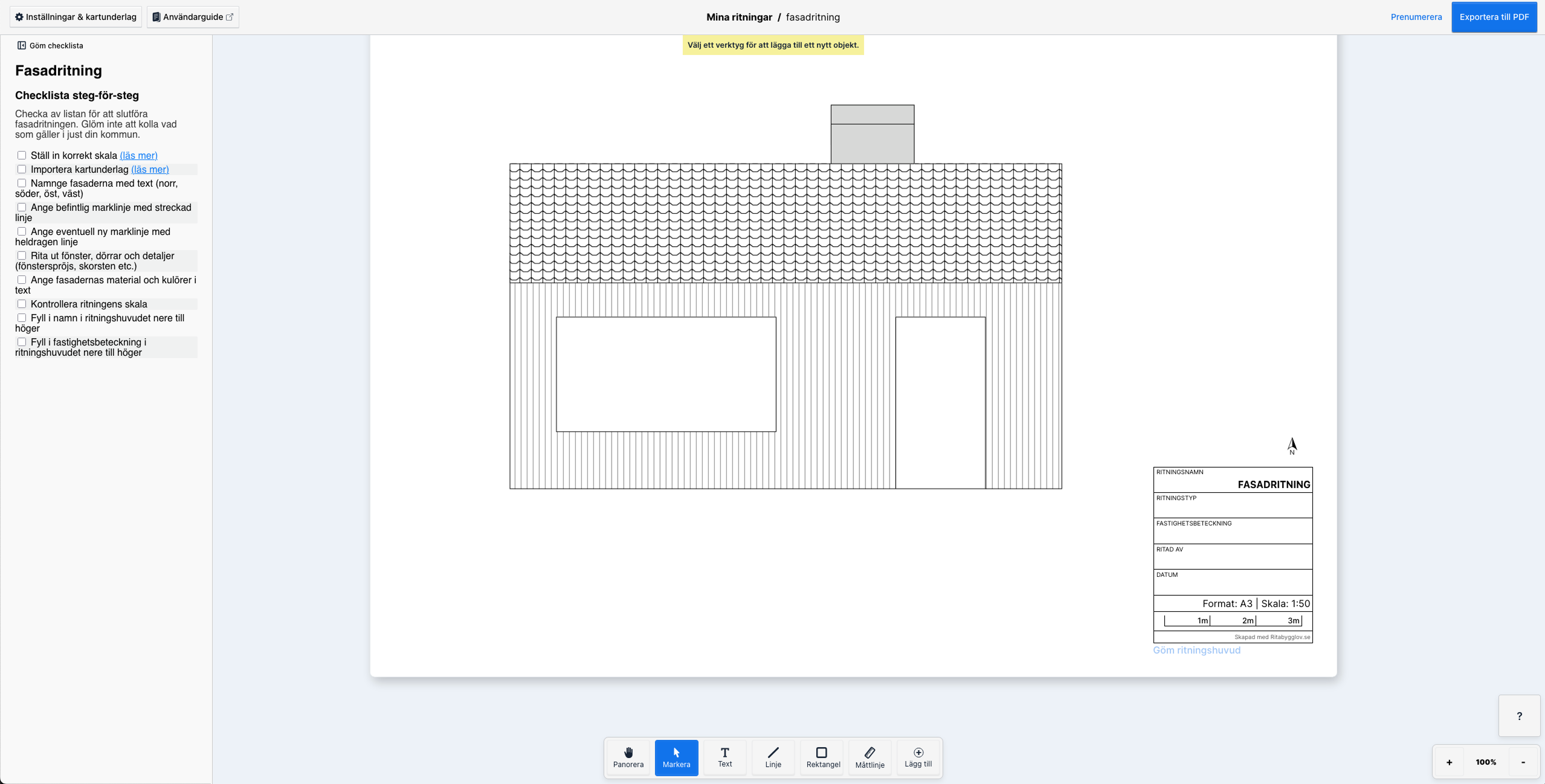
Task: Go to Mina ritningar breadcrumb
Action: click(739, 17)
